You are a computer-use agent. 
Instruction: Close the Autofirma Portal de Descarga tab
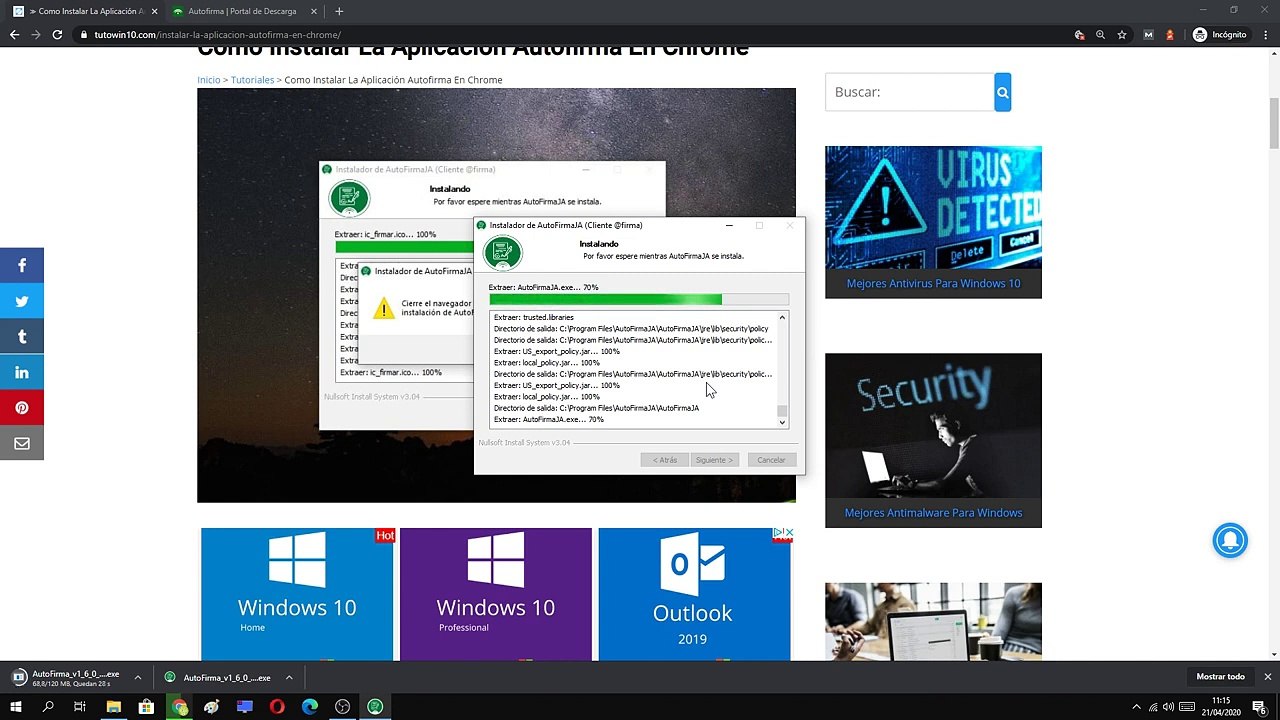(x=314, y=11)
